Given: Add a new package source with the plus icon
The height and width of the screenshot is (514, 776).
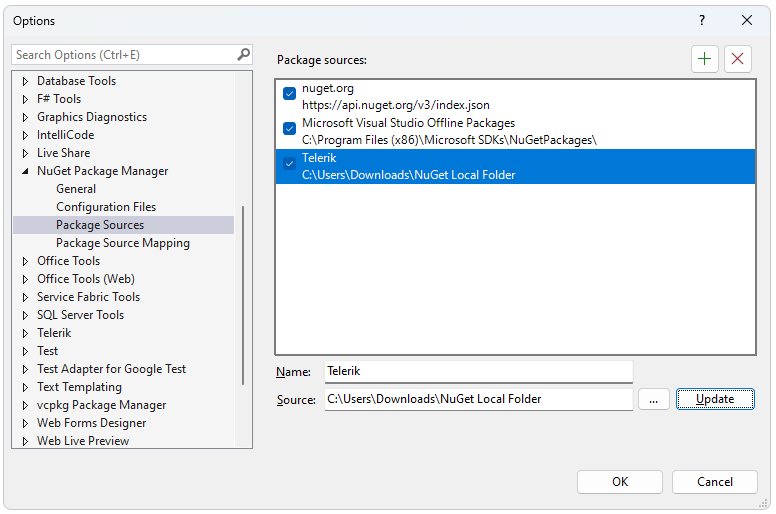Looking at the screenshot, I should pos(704,59).
